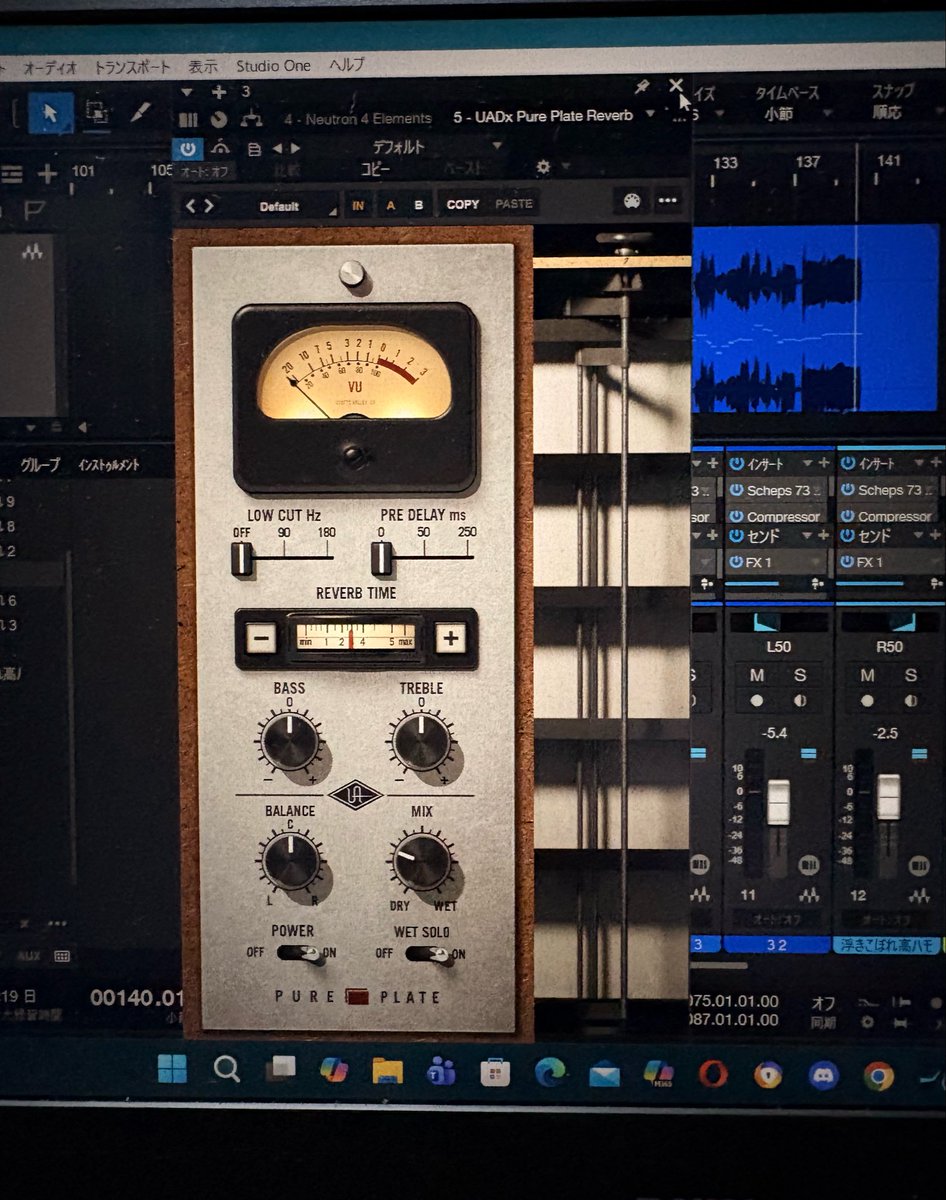
Task: Select the A preset slot
Action: [391, 205]
